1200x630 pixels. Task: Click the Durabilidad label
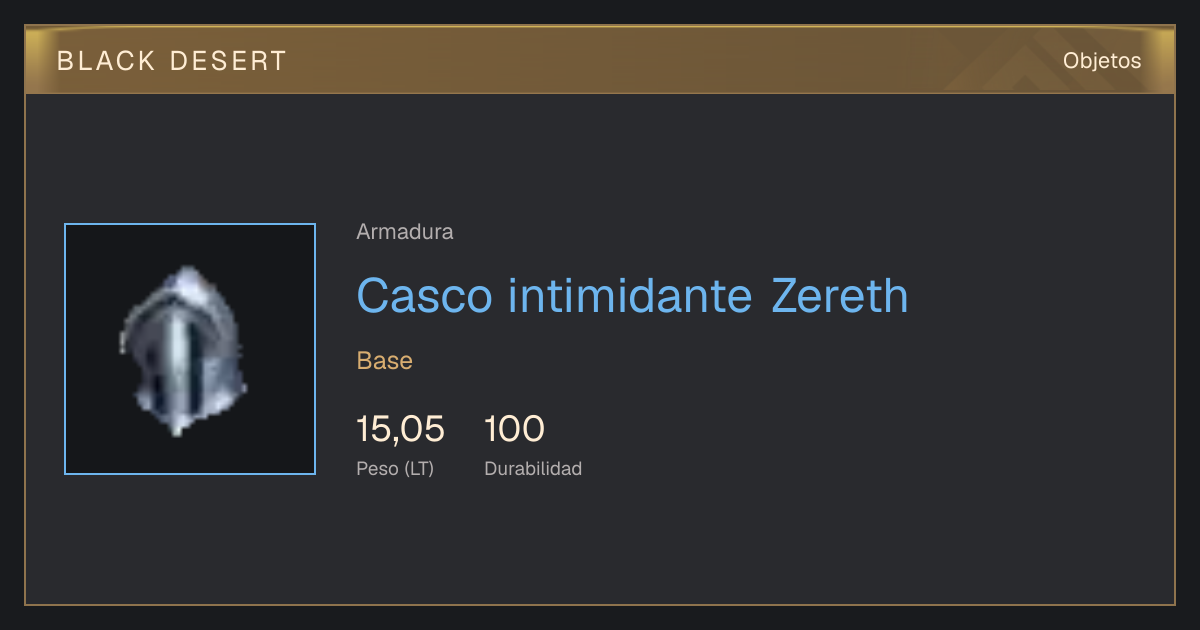pos(533,468)
